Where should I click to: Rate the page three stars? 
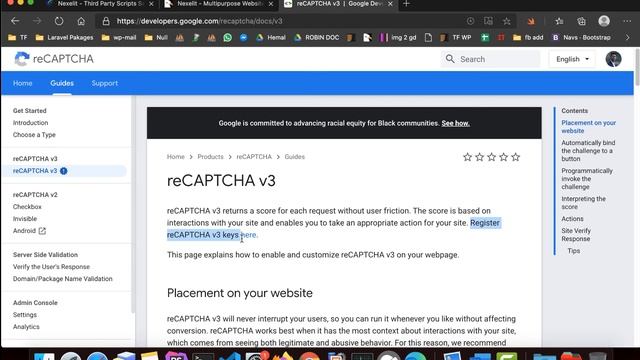(x=491, y=157)
